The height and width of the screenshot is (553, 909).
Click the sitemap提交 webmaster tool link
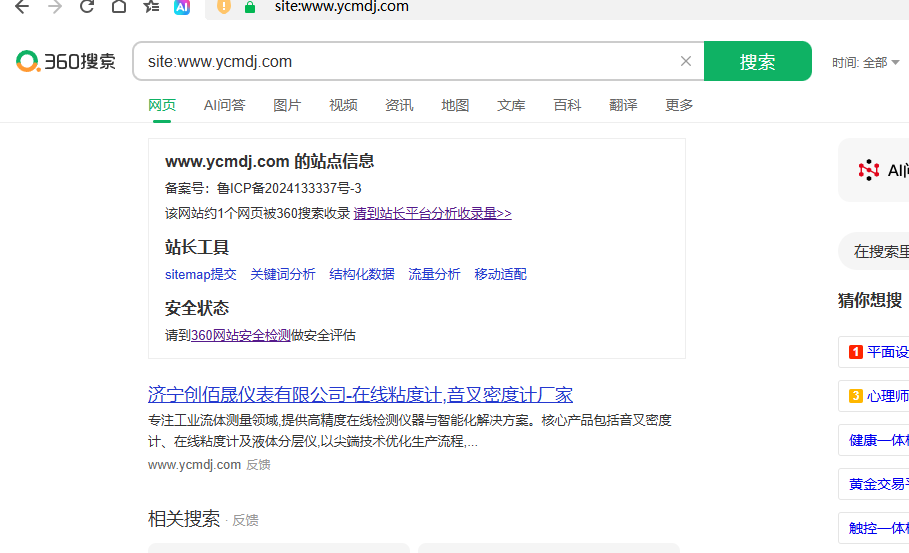click(x=200, y=274)
